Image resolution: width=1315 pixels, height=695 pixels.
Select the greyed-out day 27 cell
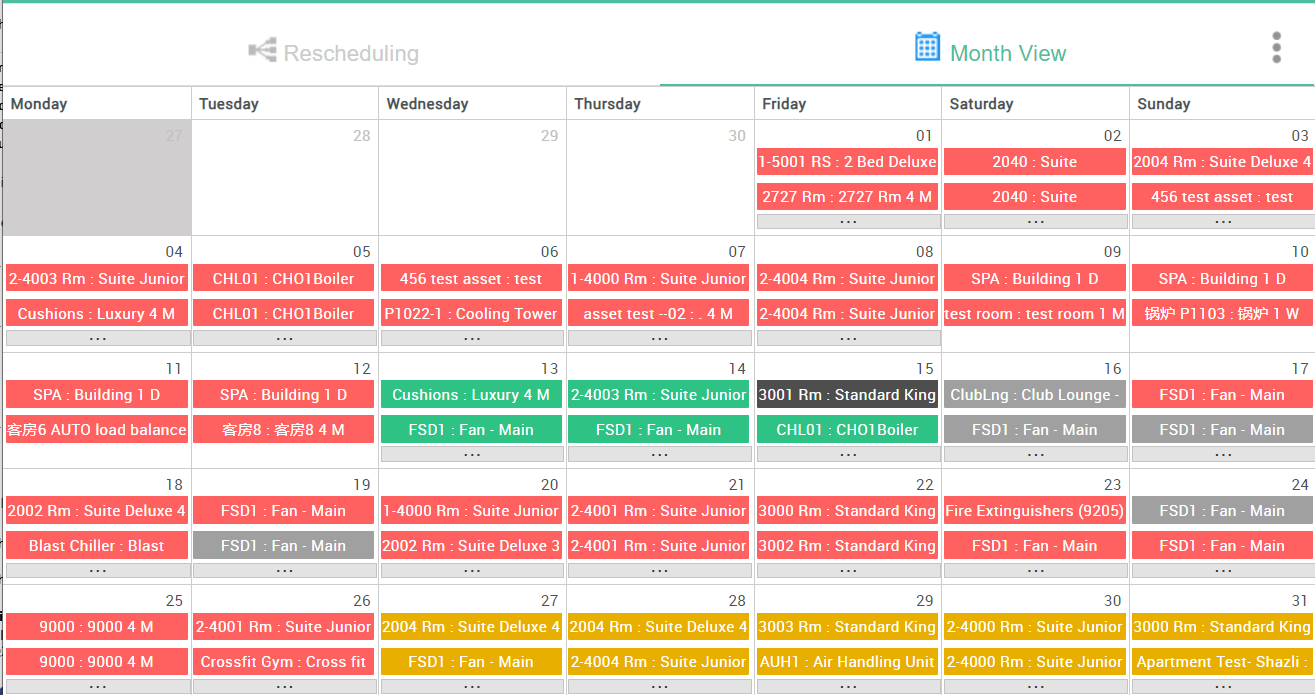(x=97, y=178)
